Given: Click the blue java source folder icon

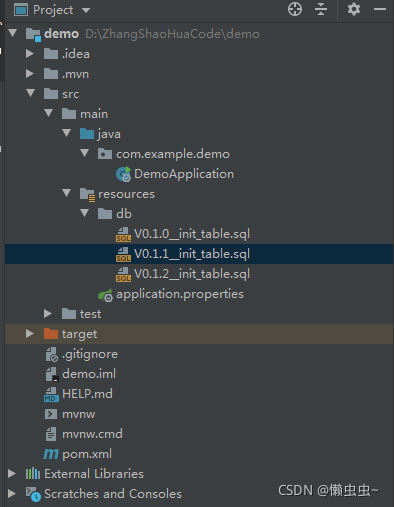Looking at the screenshot, I should click(87, 134).
